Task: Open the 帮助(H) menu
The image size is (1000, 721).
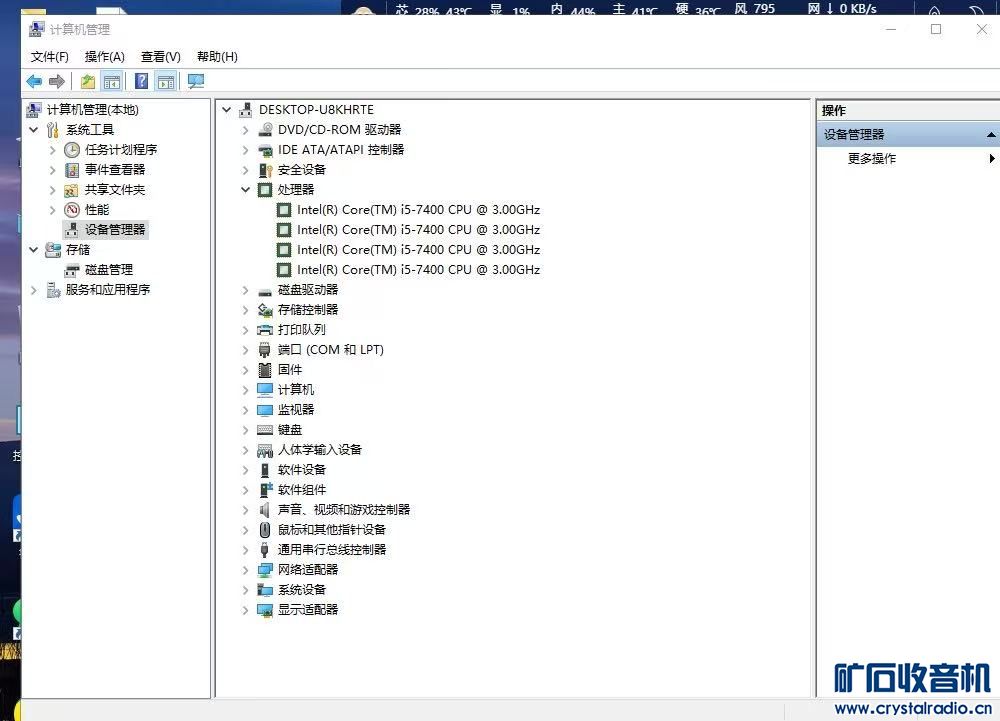Action: [217, 57]
